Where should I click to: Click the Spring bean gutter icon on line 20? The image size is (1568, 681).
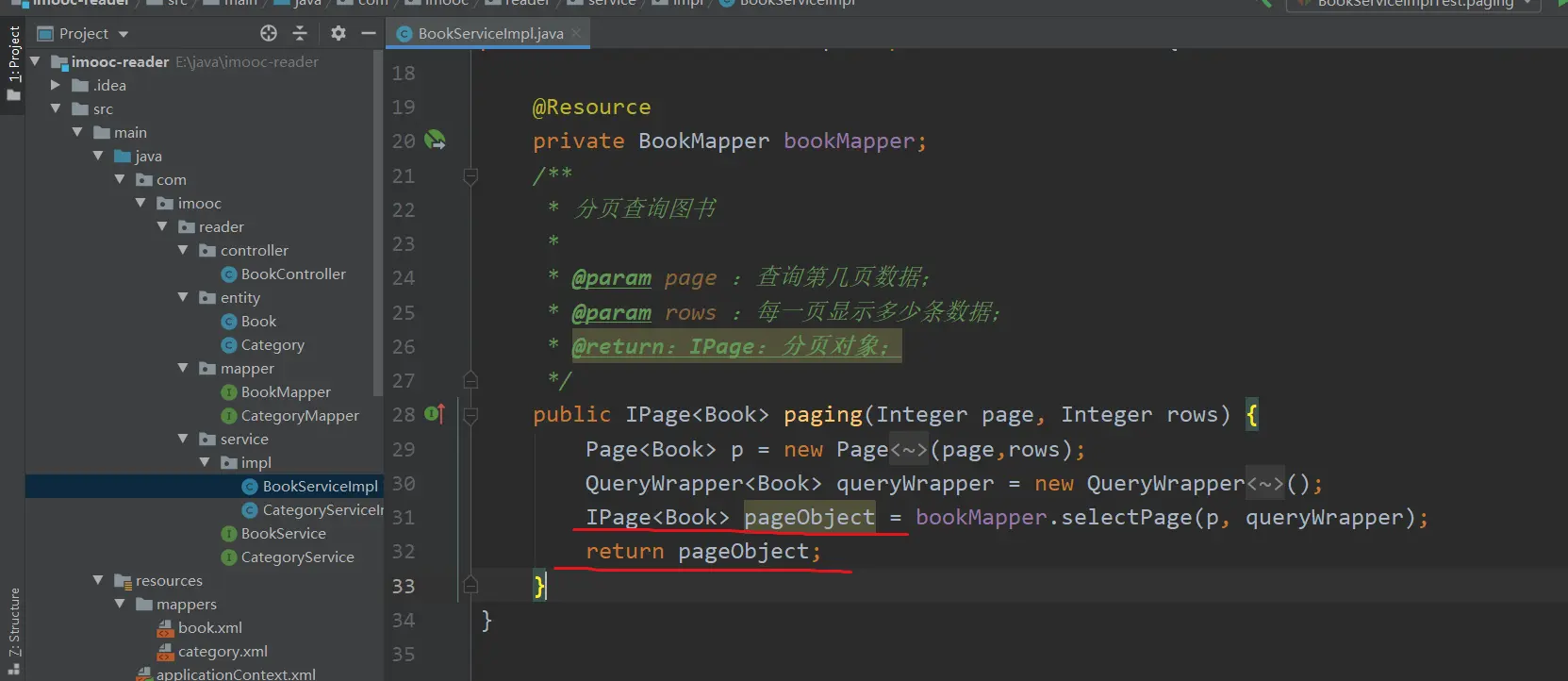435,141
